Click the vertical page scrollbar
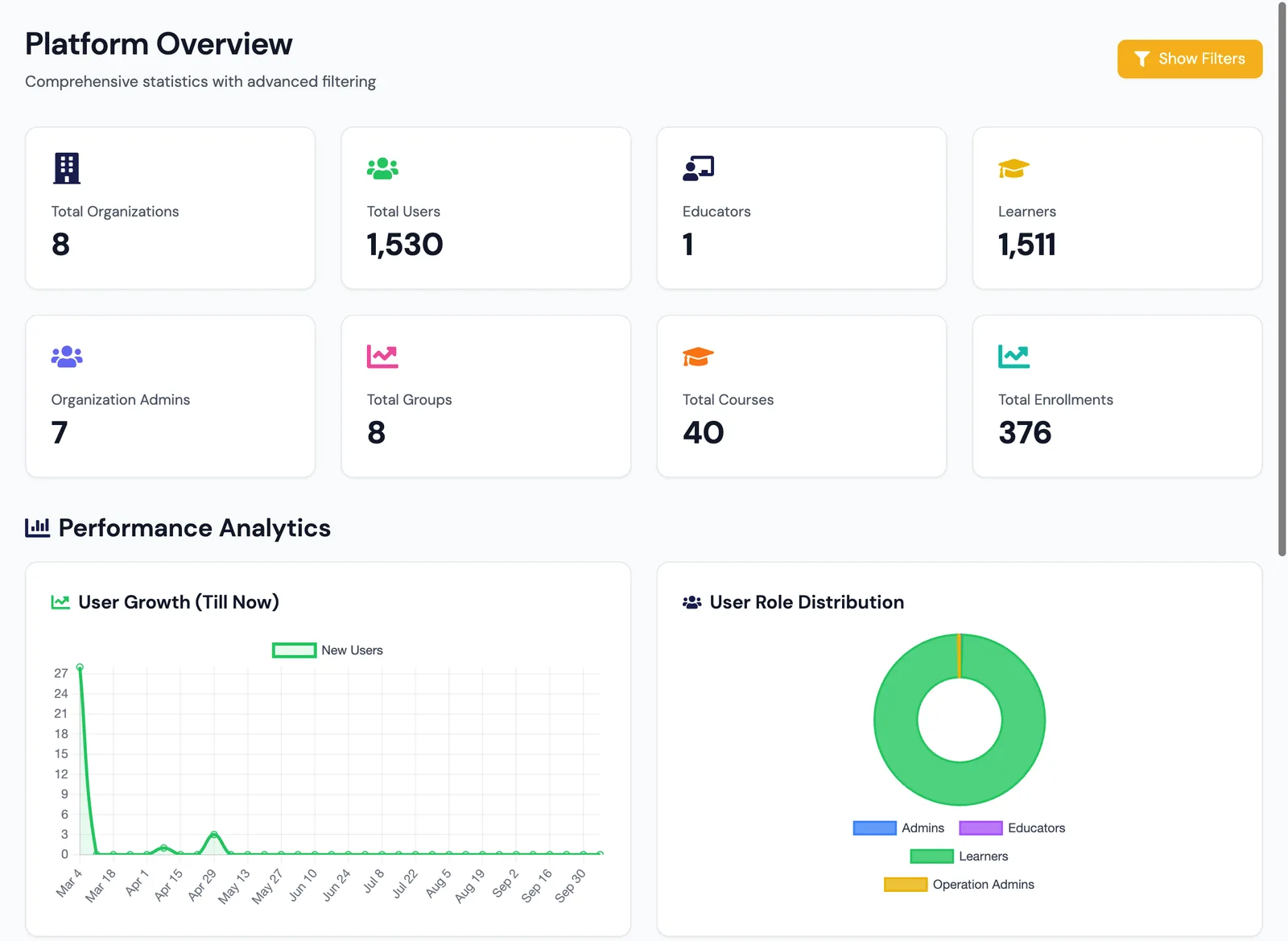The width and height of the screenshot is (1288, 941). tap(1282, 279)
